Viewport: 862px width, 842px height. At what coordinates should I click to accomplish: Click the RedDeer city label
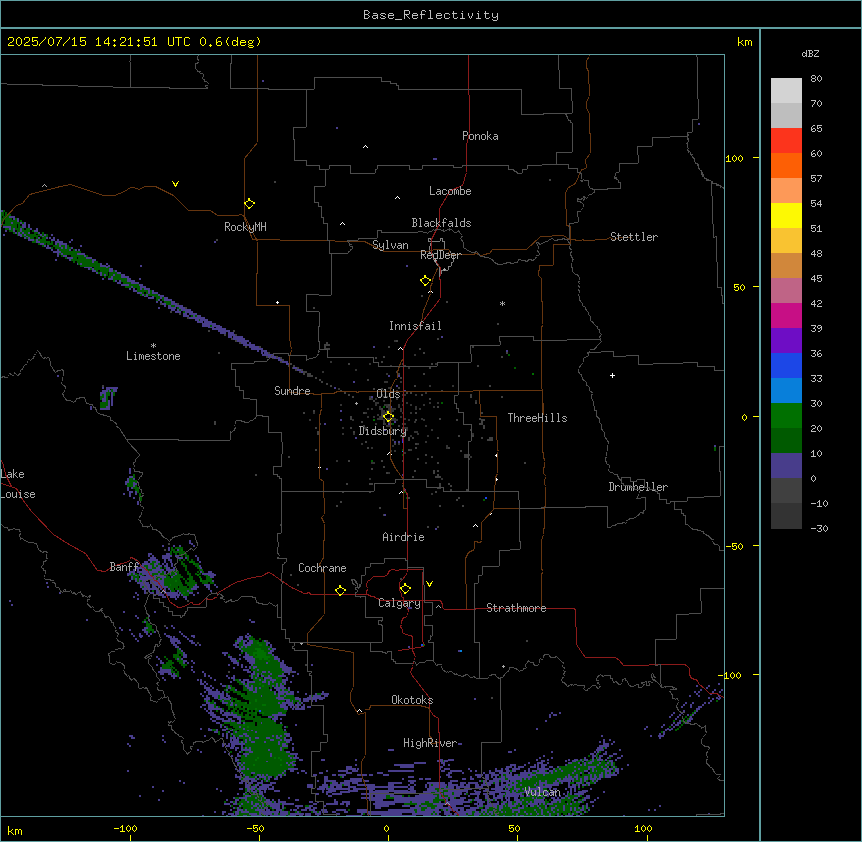click(x=440, y=255)
